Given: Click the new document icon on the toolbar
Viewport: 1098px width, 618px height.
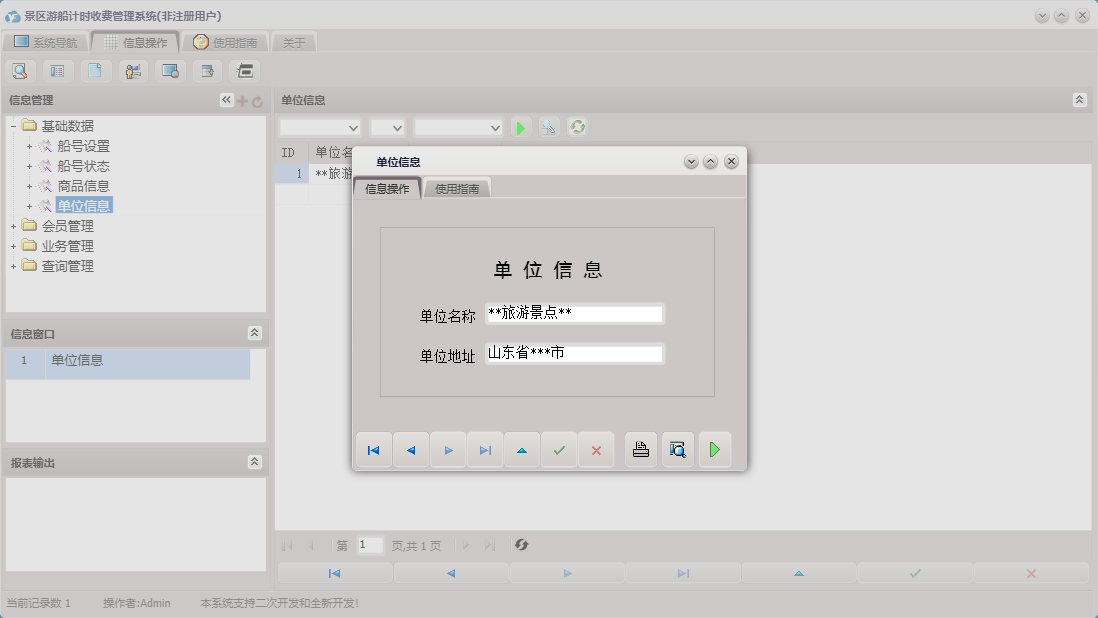Looking at the screenshot, I should 95,71.
